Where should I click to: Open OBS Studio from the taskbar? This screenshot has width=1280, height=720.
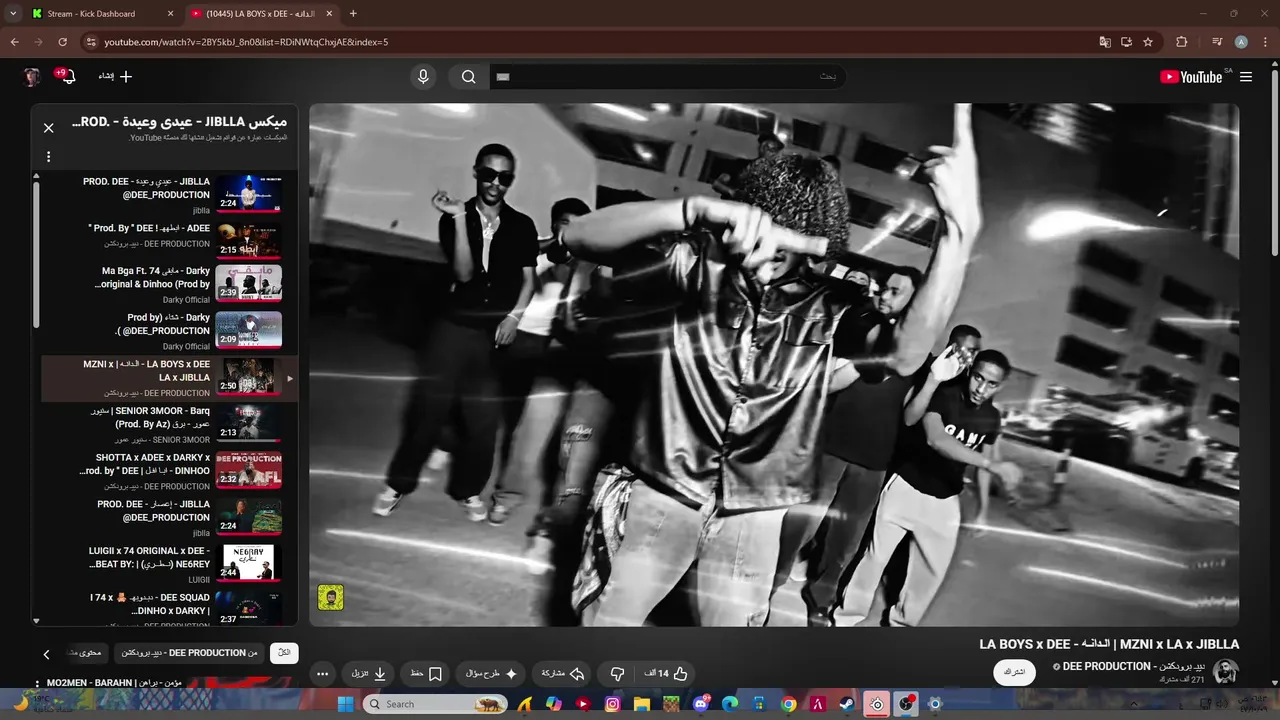pos(906,704)
